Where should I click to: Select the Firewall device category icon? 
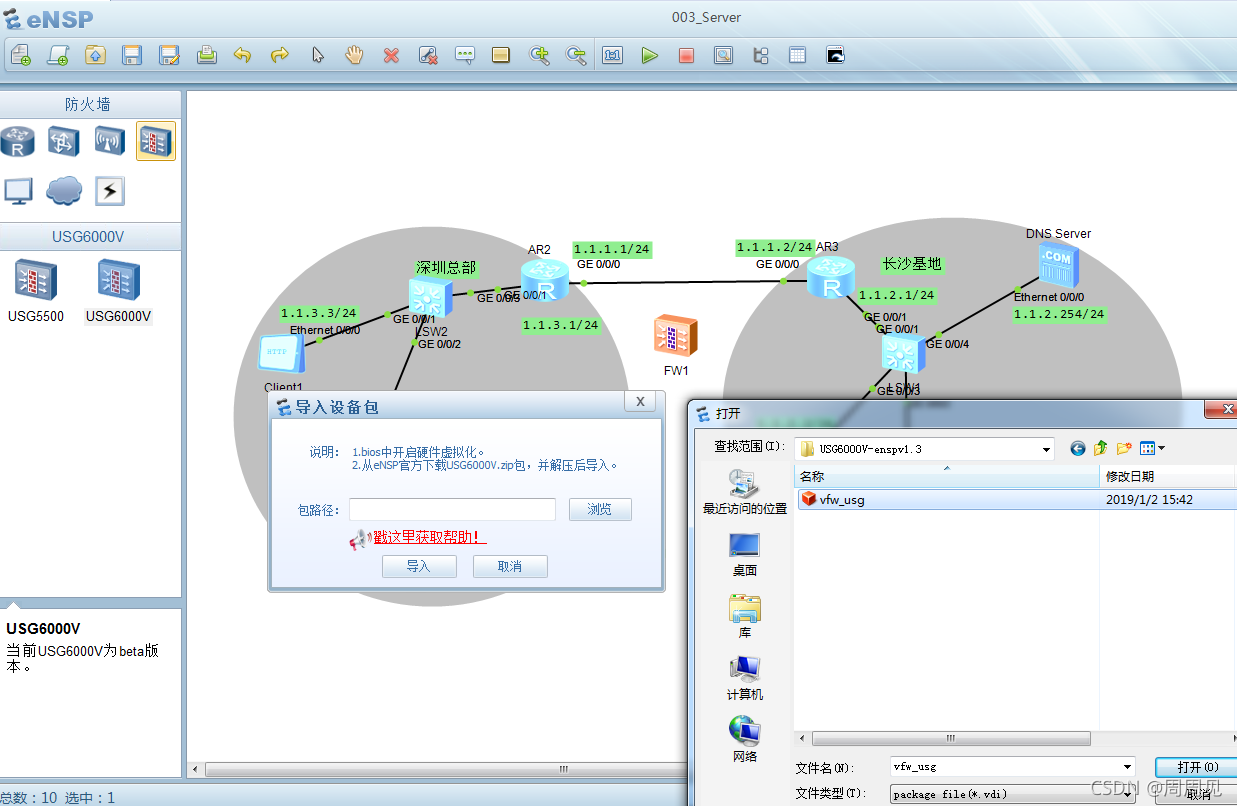click(x=156, y=142)
